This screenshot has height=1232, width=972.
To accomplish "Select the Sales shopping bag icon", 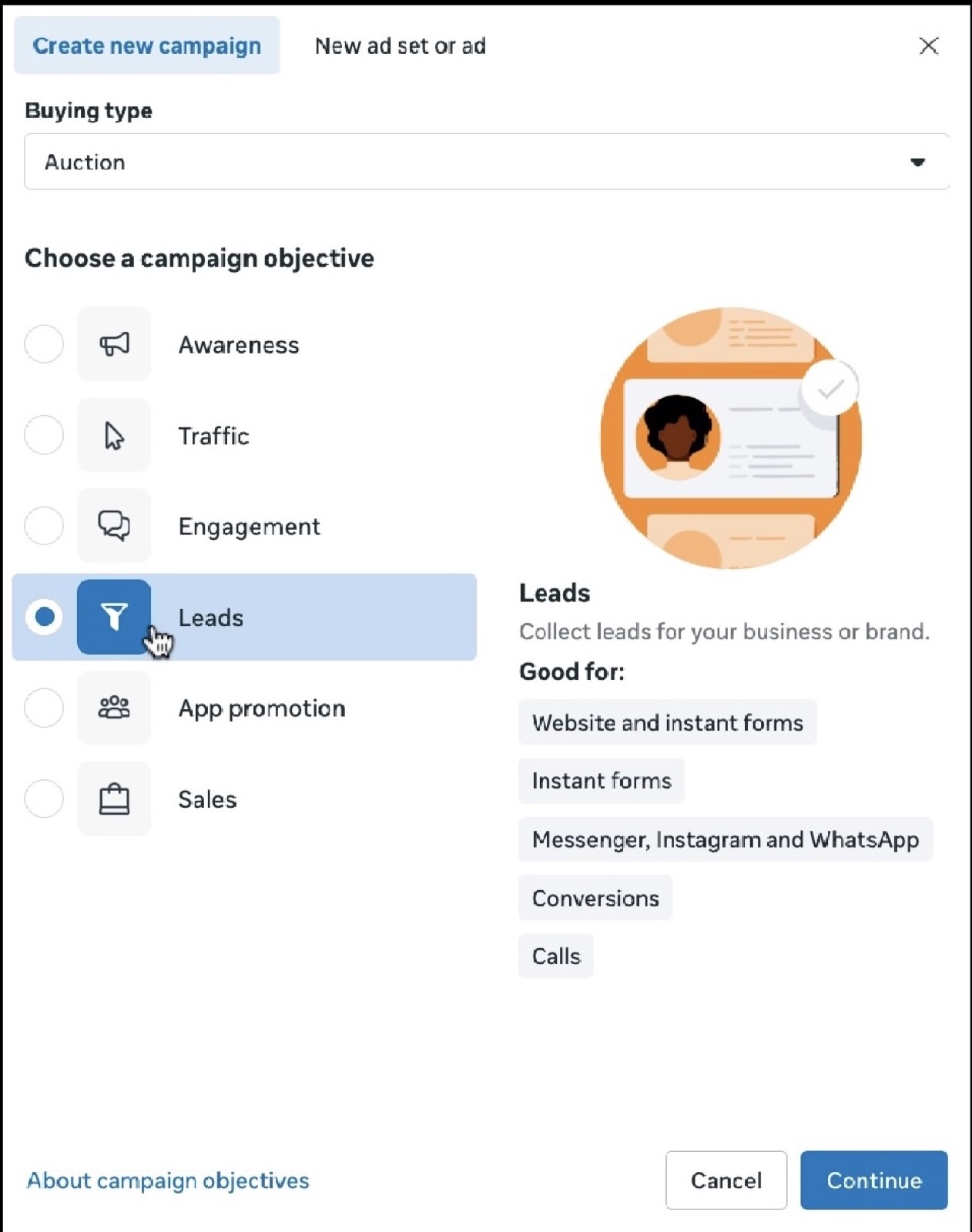I will [114, 798].
